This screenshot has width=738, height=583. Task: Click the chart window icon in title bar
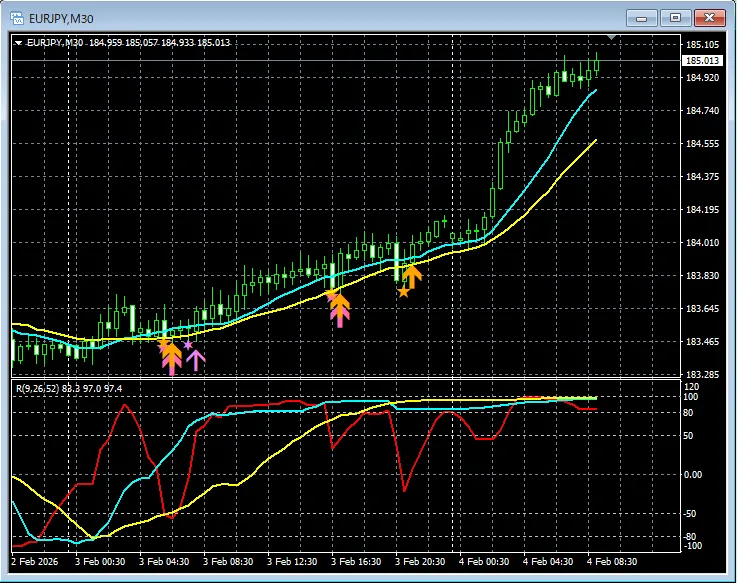pos(17,18)
